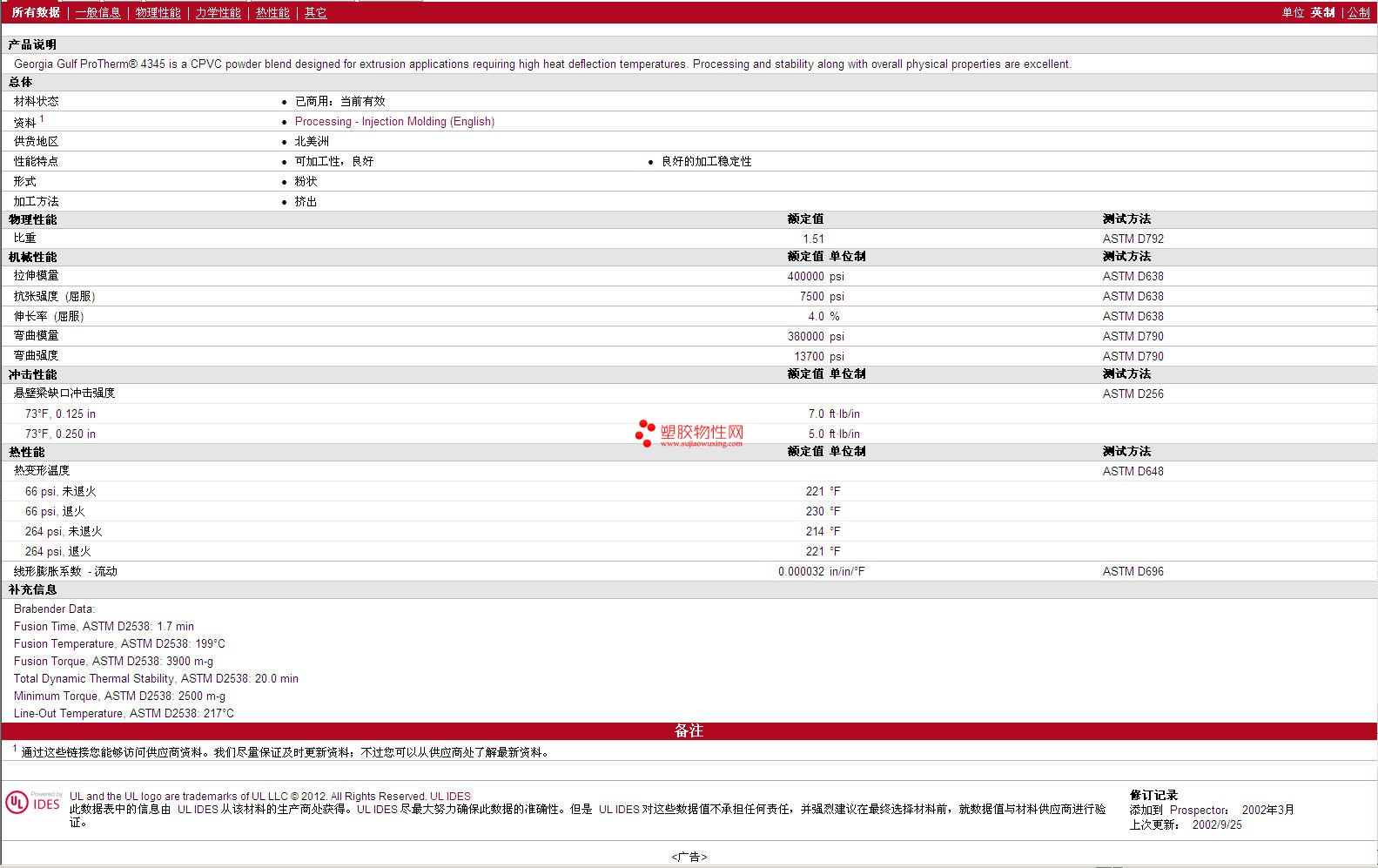Click the 补充信息 section header
This screenshot has width=1378, height=868.
point(33,590)
